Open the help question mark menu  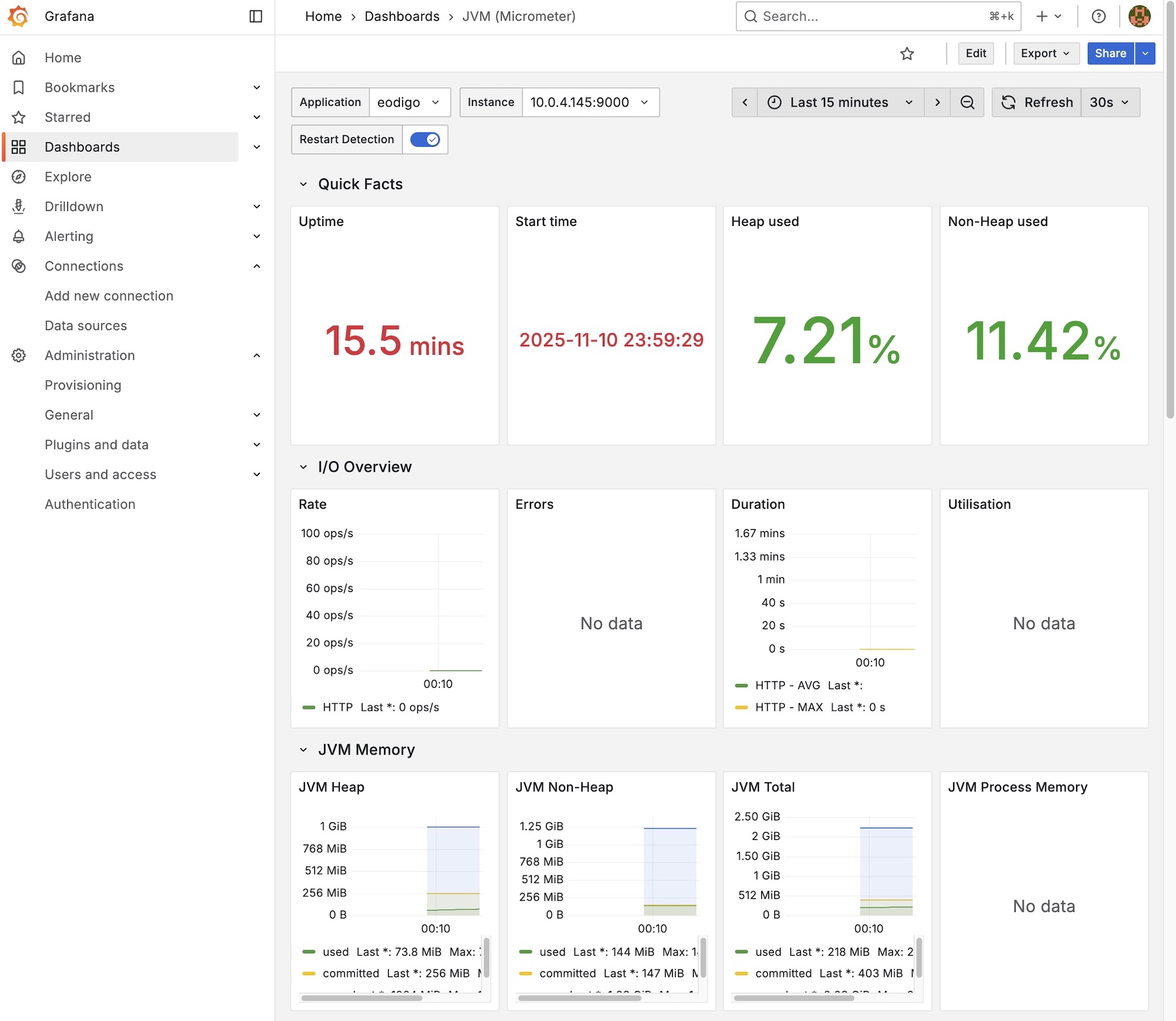(1099, 16)
